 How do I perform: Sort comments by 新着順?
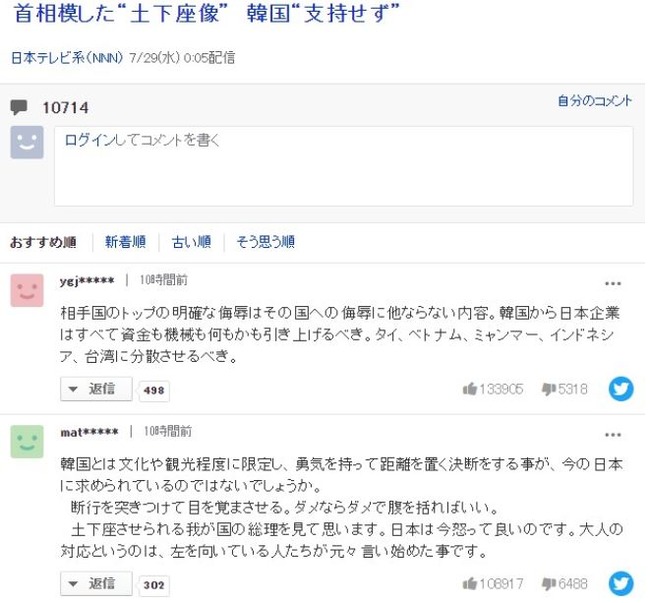(125, 242)
